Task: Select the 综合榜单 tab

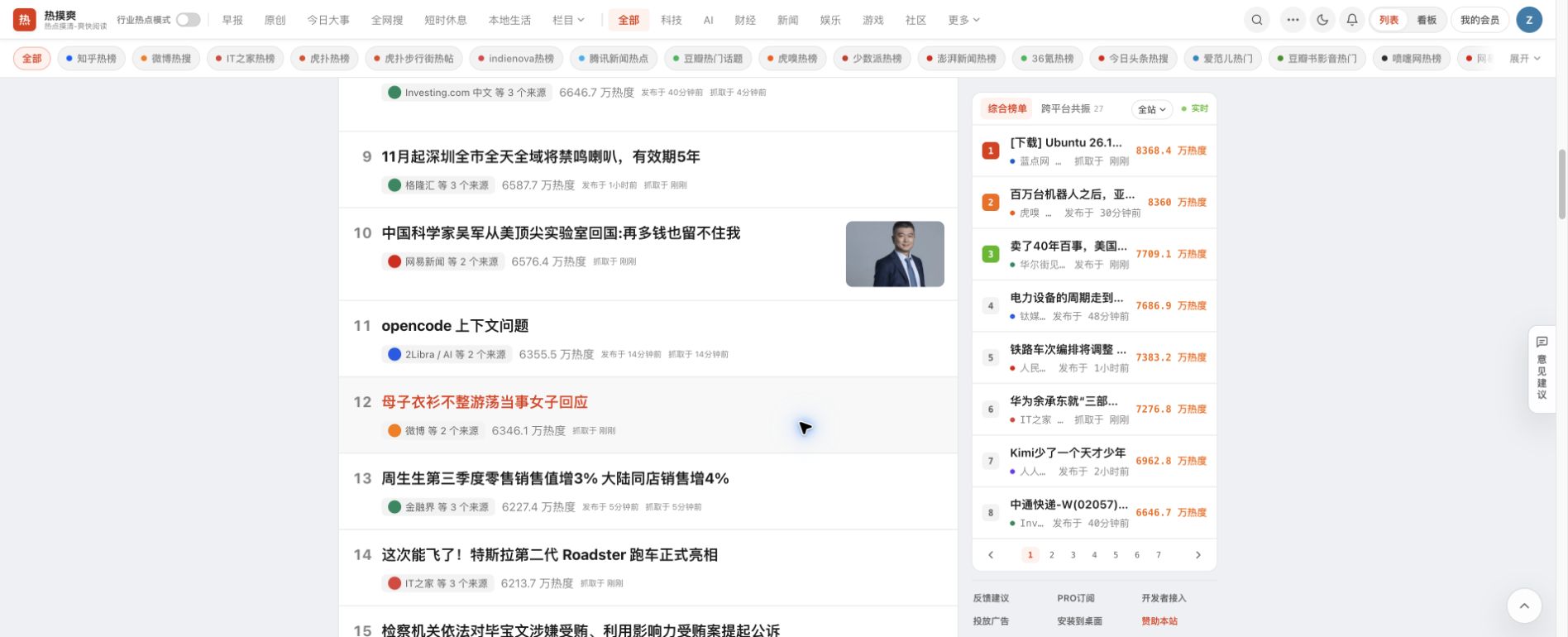Action: (x=1006, y=108)
